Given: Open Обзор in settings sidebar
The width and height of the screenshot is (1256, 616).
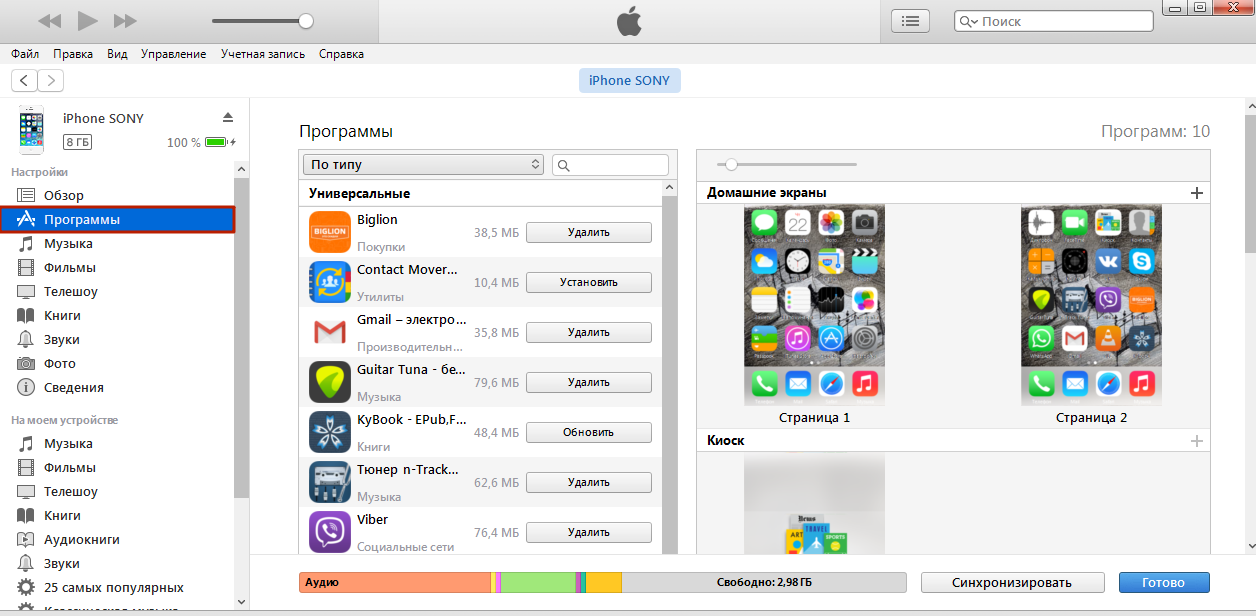Looking at the screenshot, I should (117, 195).
